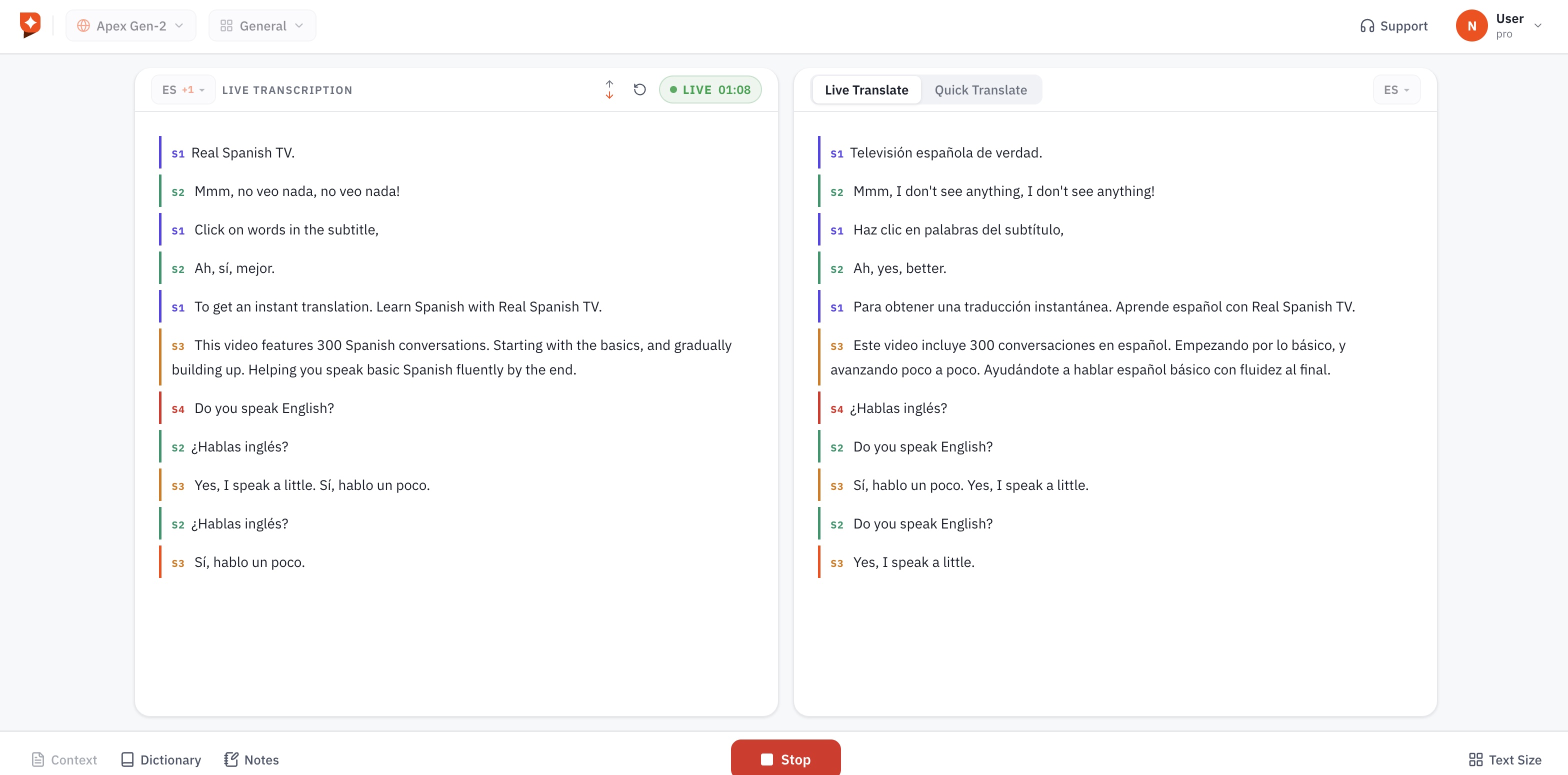Viewport: 1568px width, 775px height.
Task: Click the Stop recording button
Action: coord(785,758)
